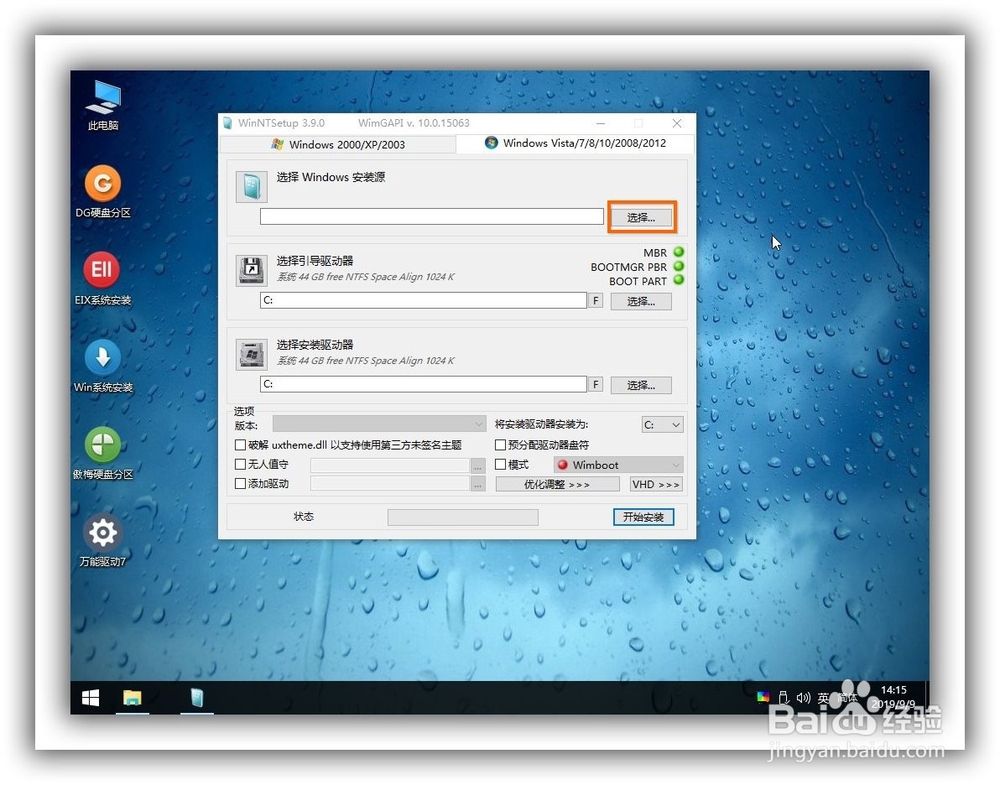Click the volume speaker tray icon
Screen dimensions: 1000x785
point(803,698)
